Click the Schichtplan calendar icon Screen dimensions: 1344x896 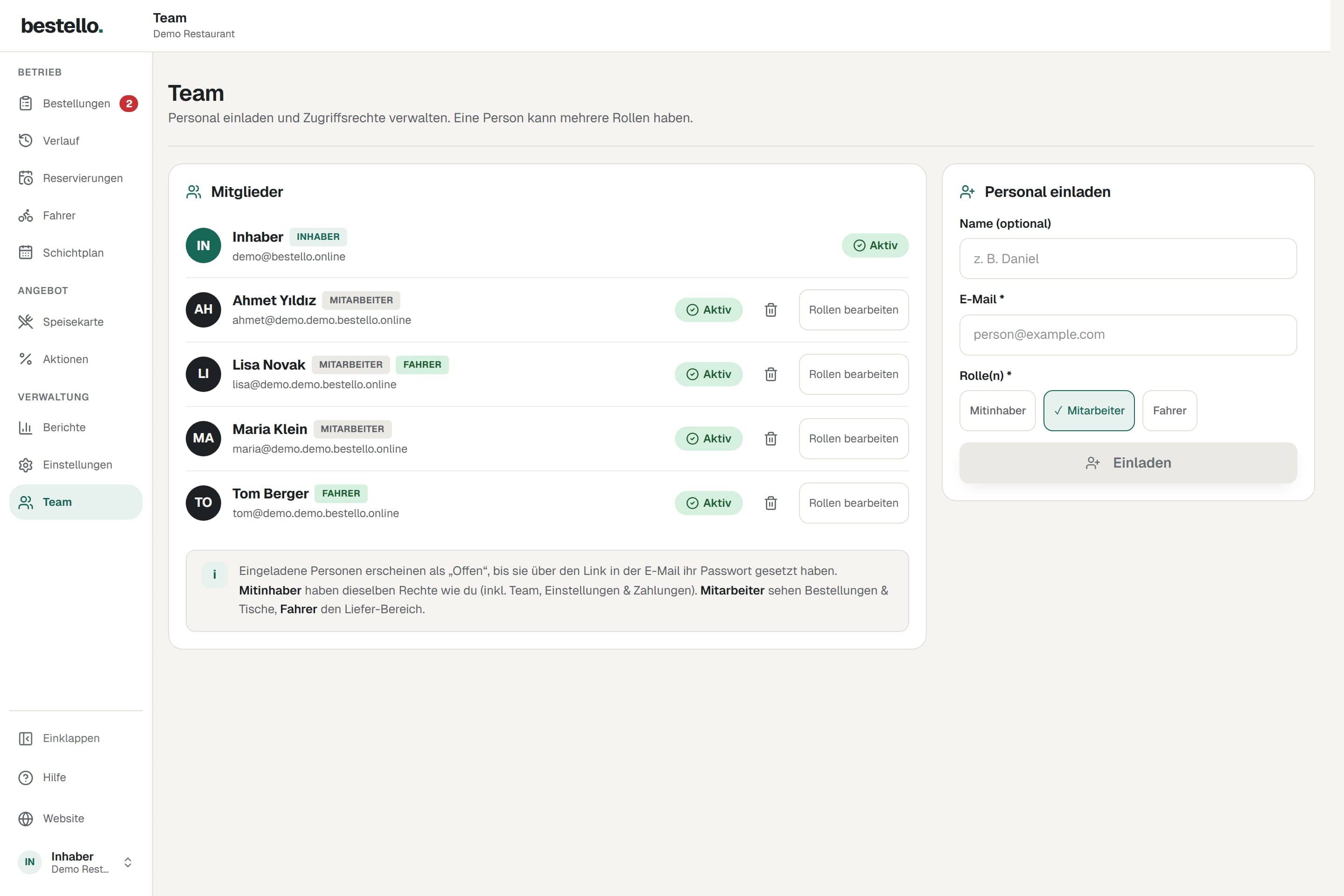[26, 252]
